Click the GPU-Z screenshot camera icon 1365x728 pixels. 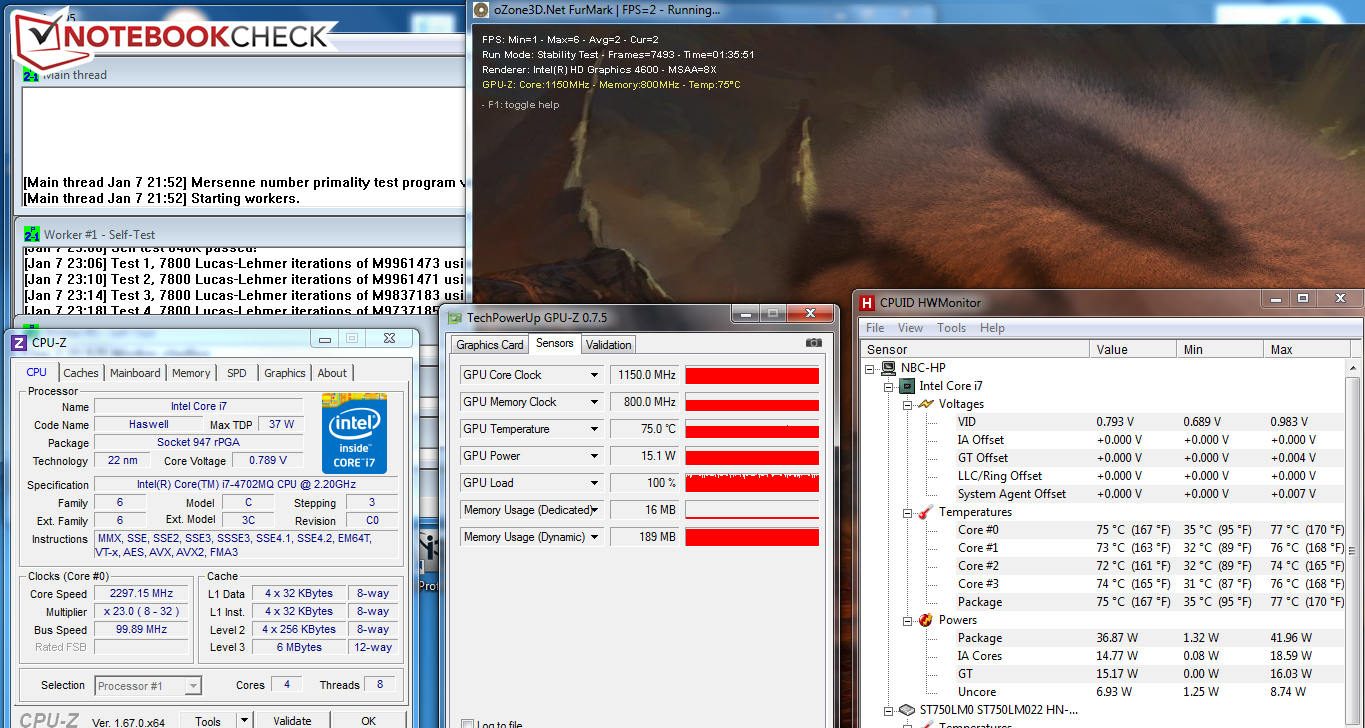click(814, 343)
